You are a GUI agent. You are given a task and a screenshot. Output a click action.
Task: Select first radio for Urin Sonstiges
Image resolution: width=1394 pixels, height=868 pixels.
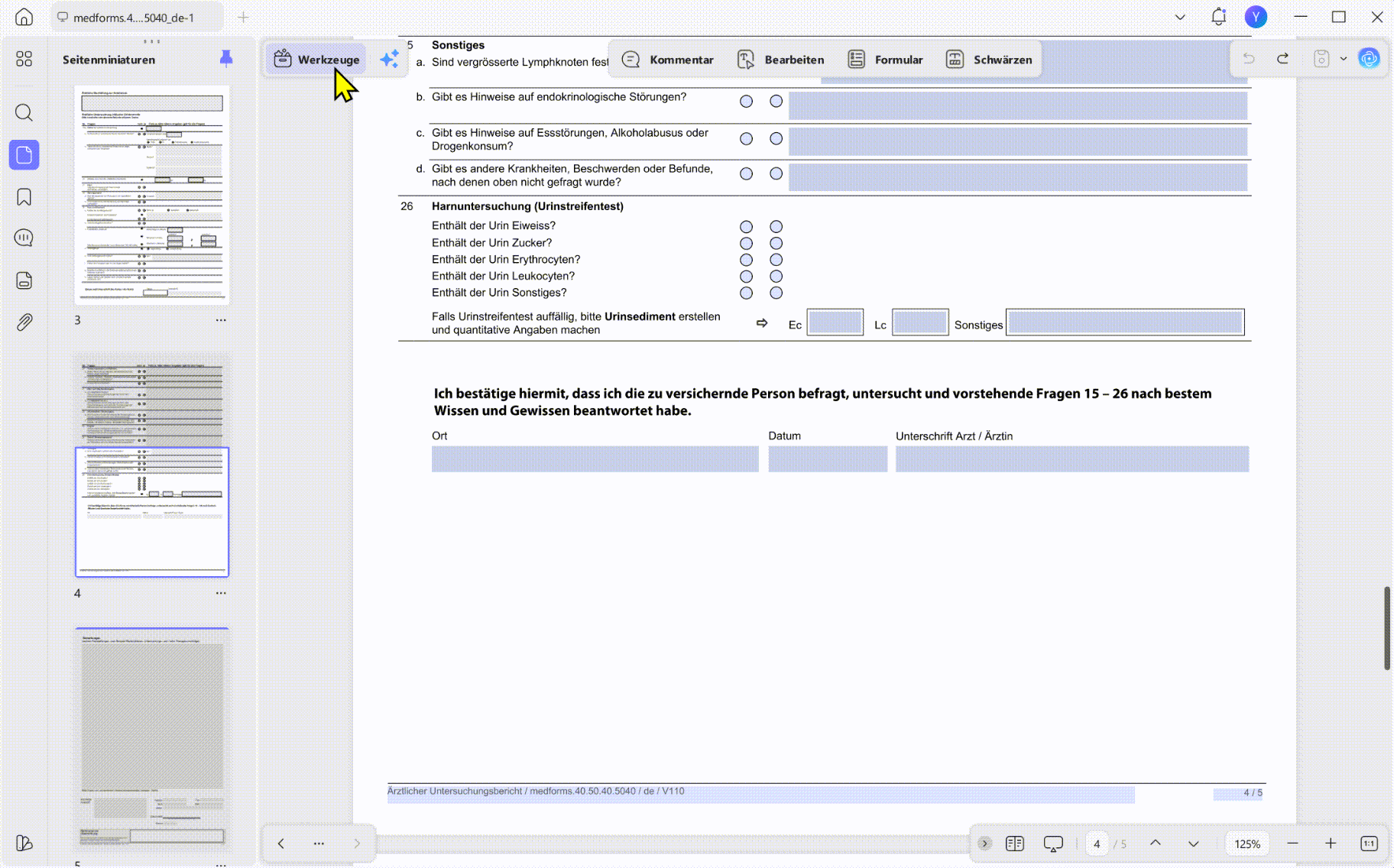coord(746,293)
